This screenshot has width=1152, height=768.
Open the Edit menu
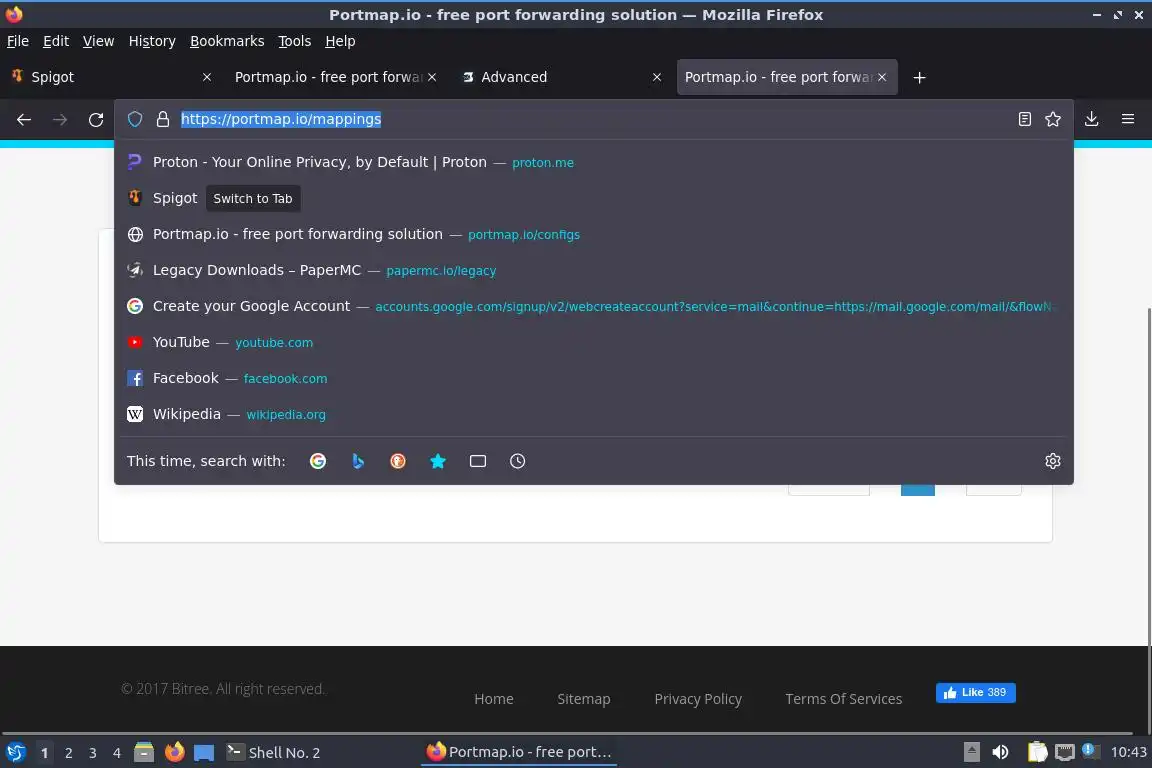pos(56,41)
